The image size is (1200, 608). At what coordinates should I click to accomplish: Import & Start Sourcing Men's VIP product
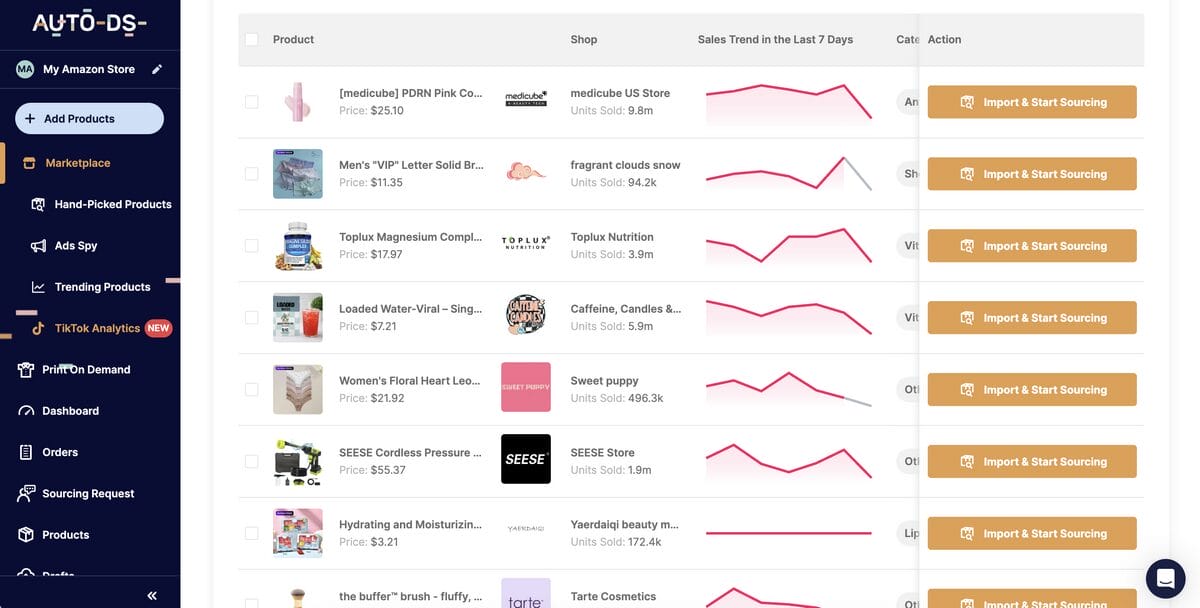point(1032,174)
